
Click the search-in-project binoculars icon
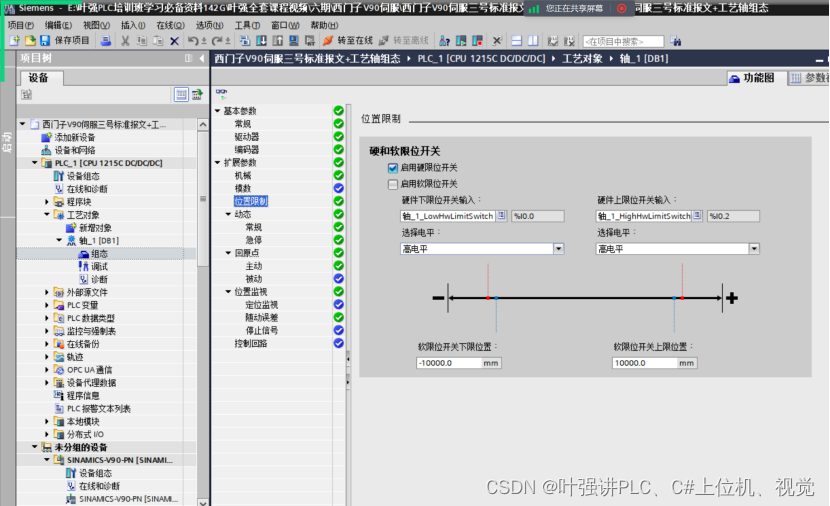point(675,41)
